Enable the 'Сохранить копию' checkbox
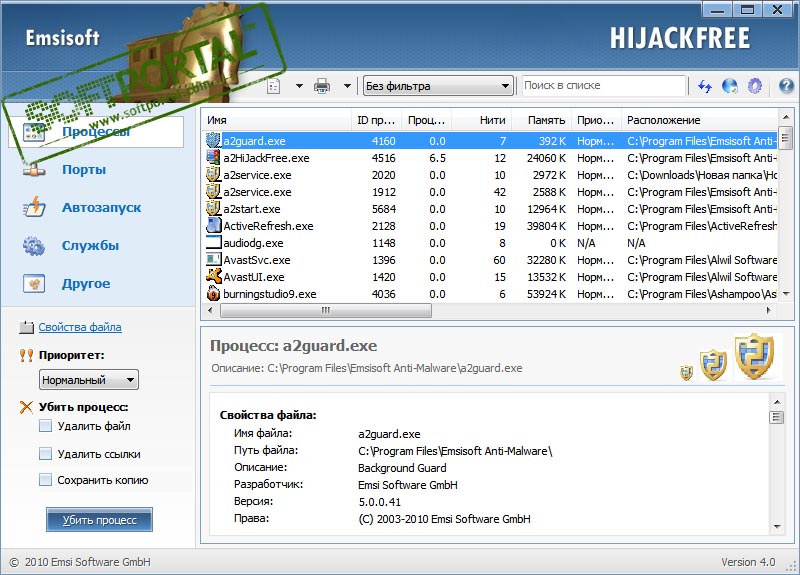This screenshot has width=800, height=575. click(45, 480)
